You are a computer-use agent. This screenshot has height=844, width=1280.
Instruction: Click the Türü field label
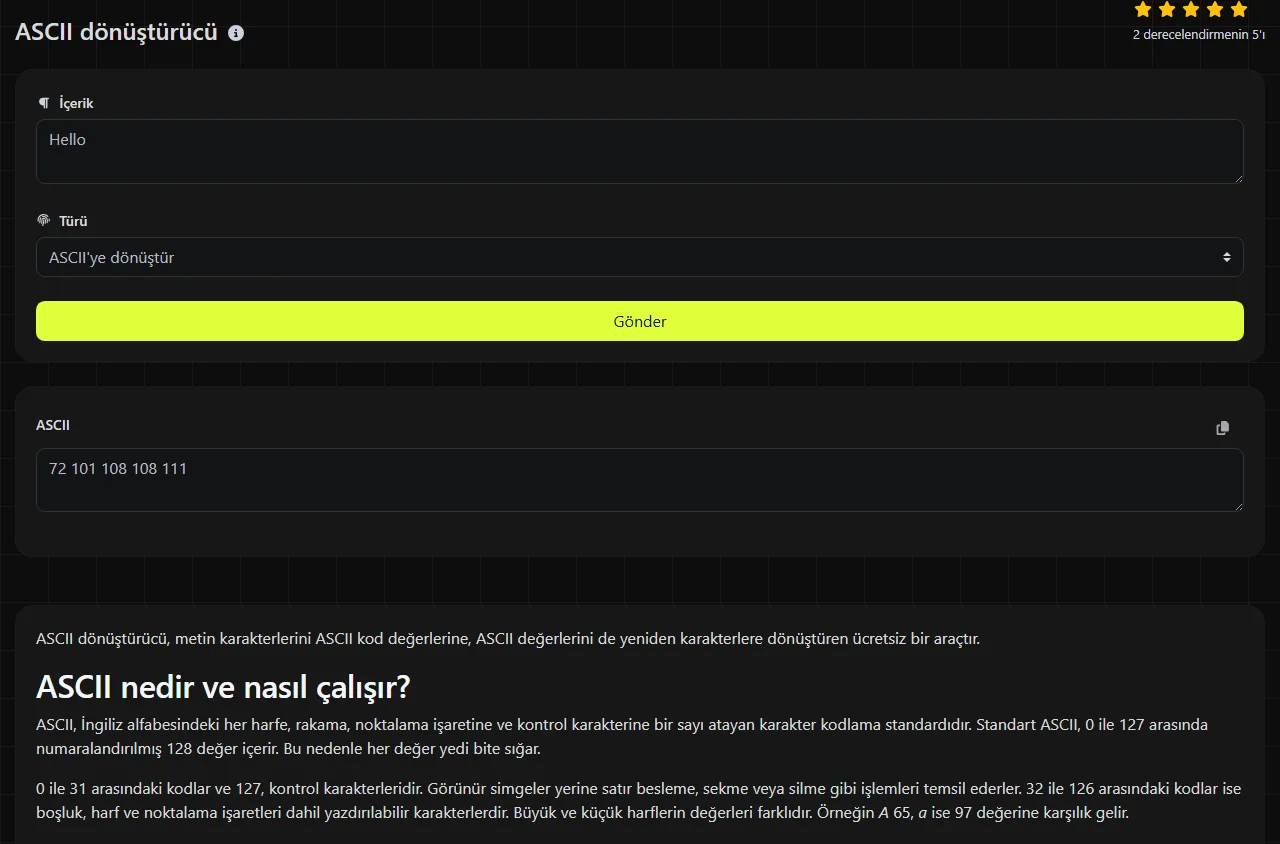pyautogui.click(x=73, y=221)
